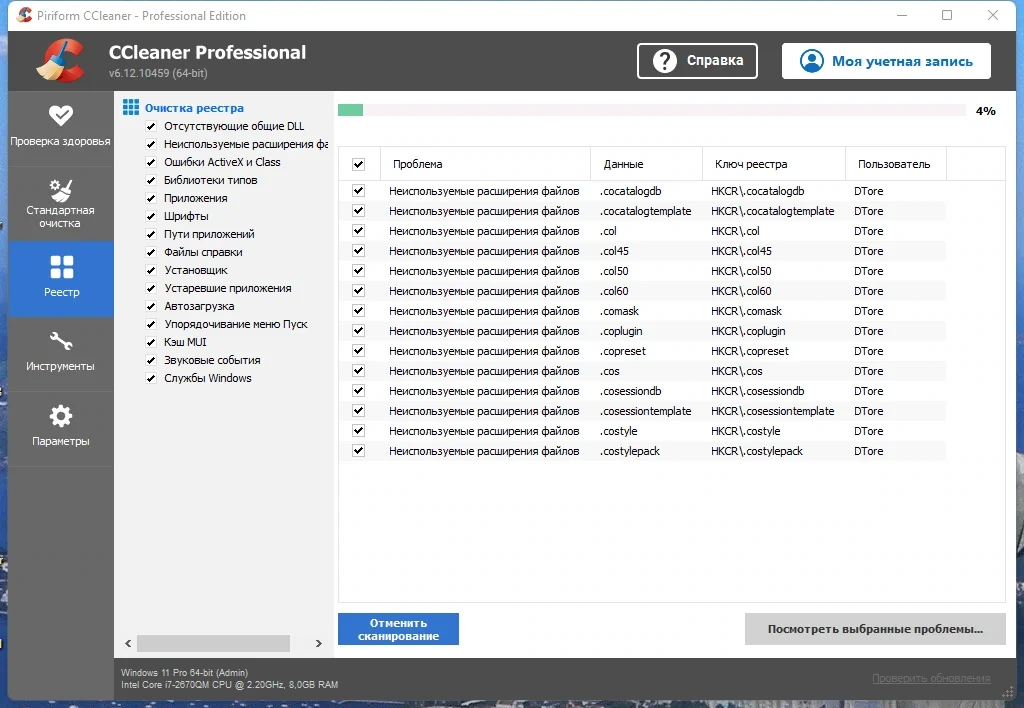Viewport: 1024px width, 708px height.
Task: Click the Отменить сканирование button
Action: tap(398, 629)
